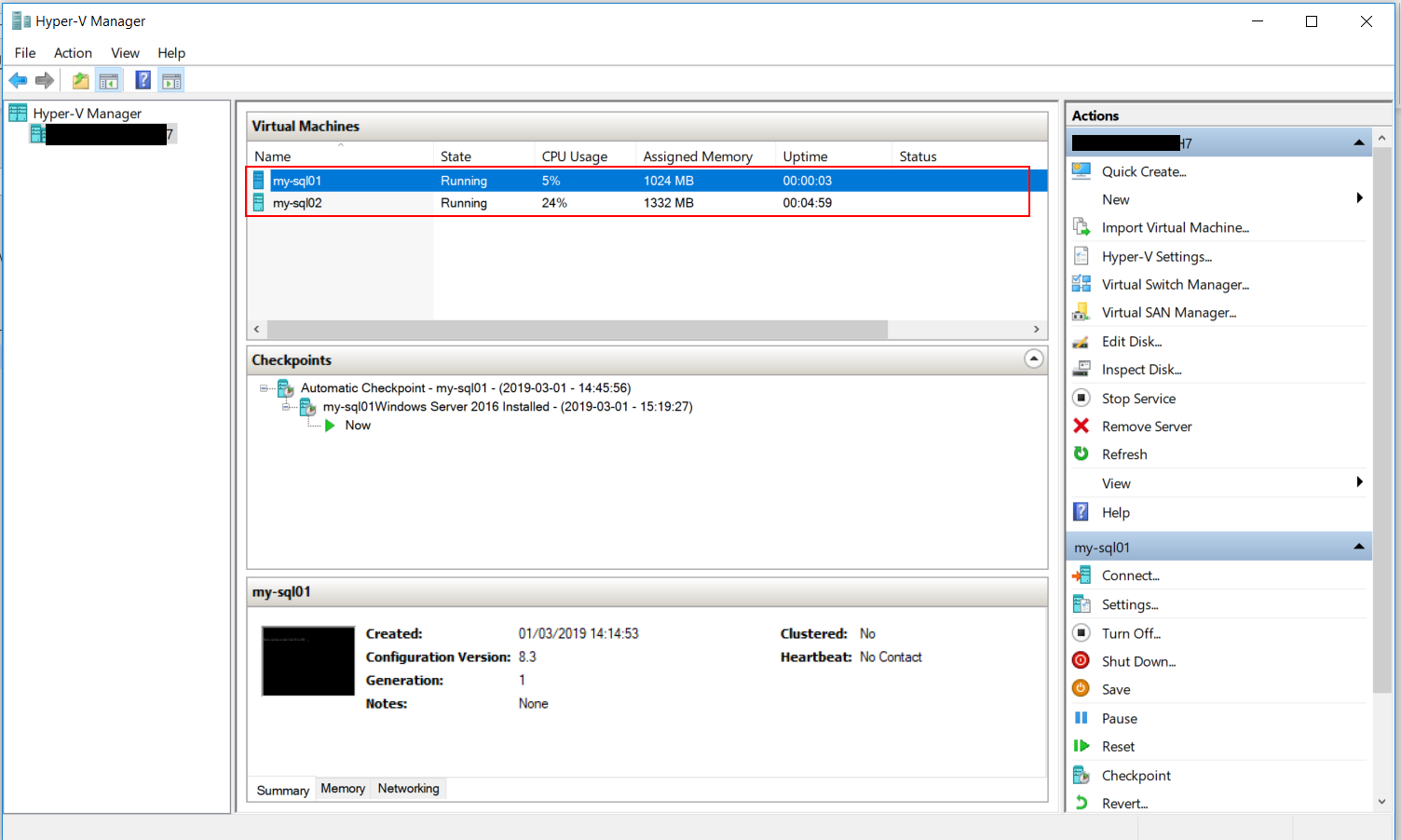Click the Help icon in Actions pane
The image size is (1401, 840).
click(x=1081, y=511)
